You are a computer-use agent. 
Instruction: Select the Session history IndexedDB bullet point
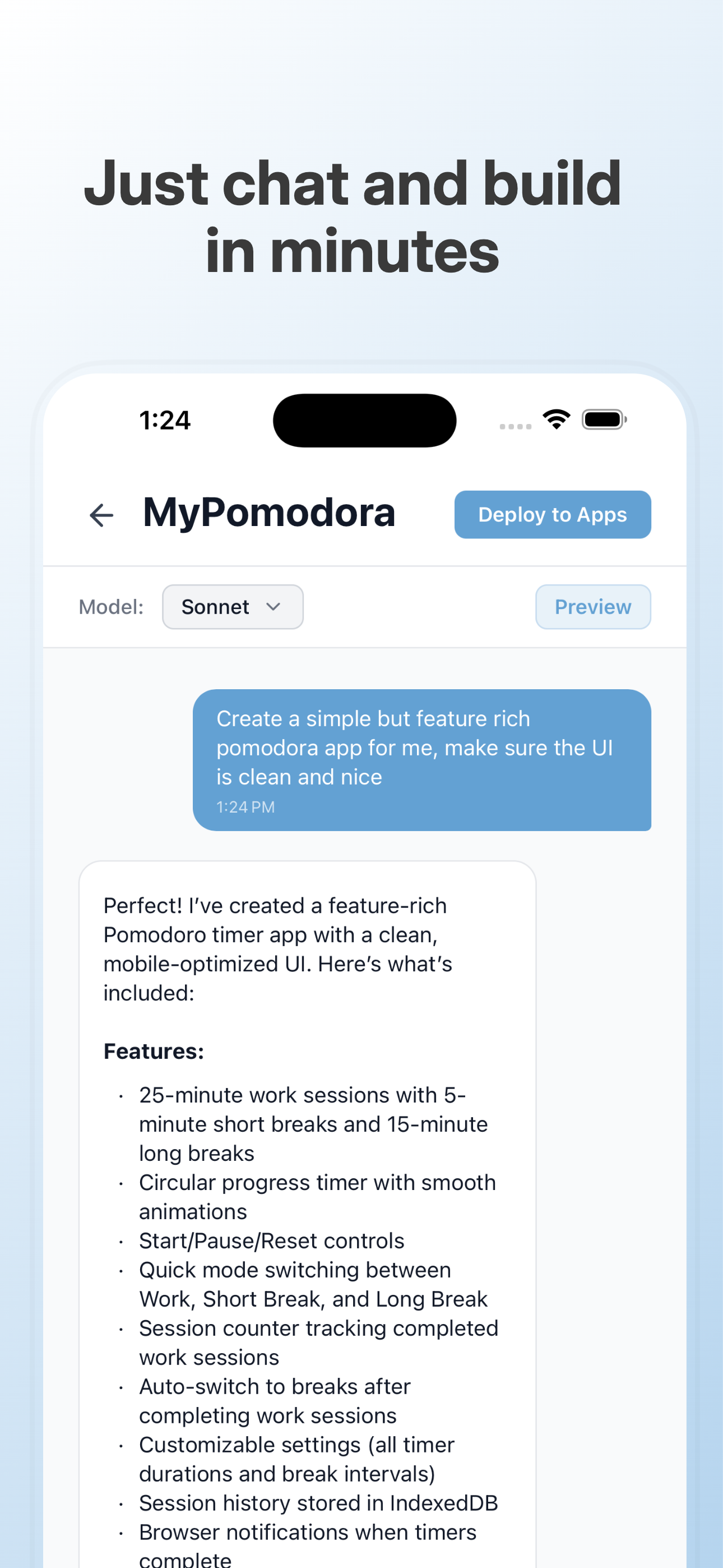tap(318, 1503)
